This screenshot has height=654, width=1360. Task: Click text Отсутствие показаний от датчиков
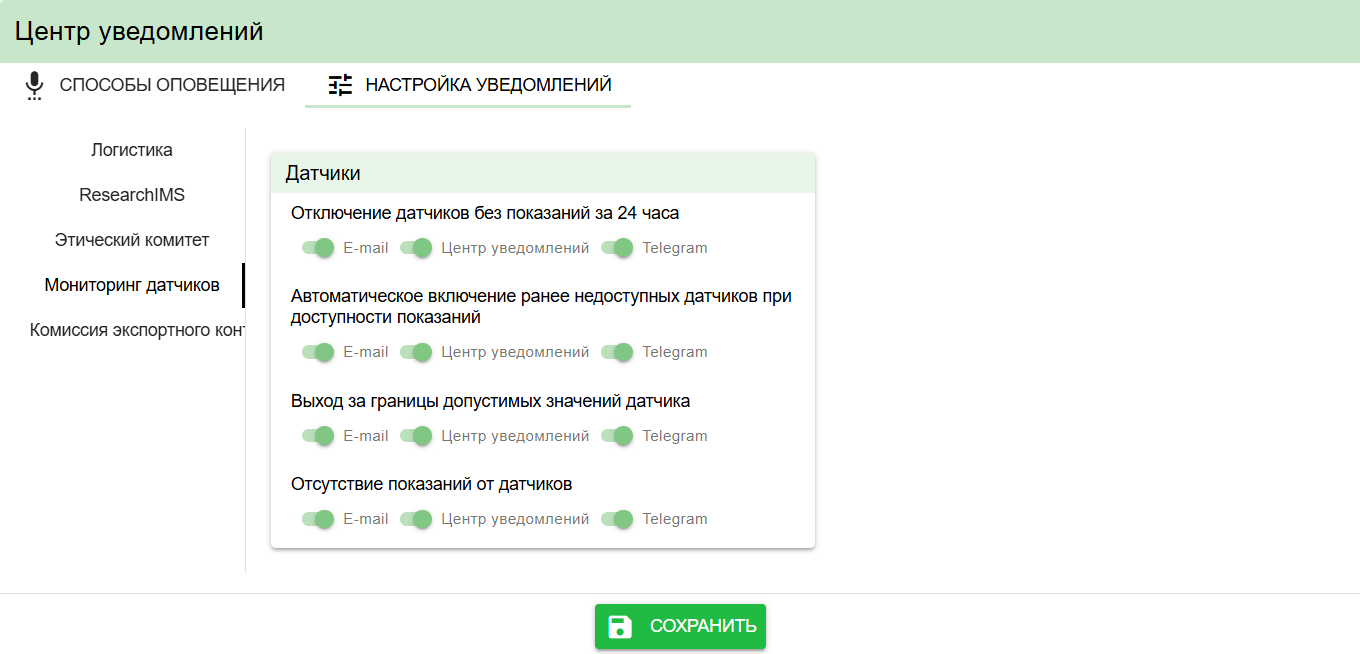coord(431,484)
